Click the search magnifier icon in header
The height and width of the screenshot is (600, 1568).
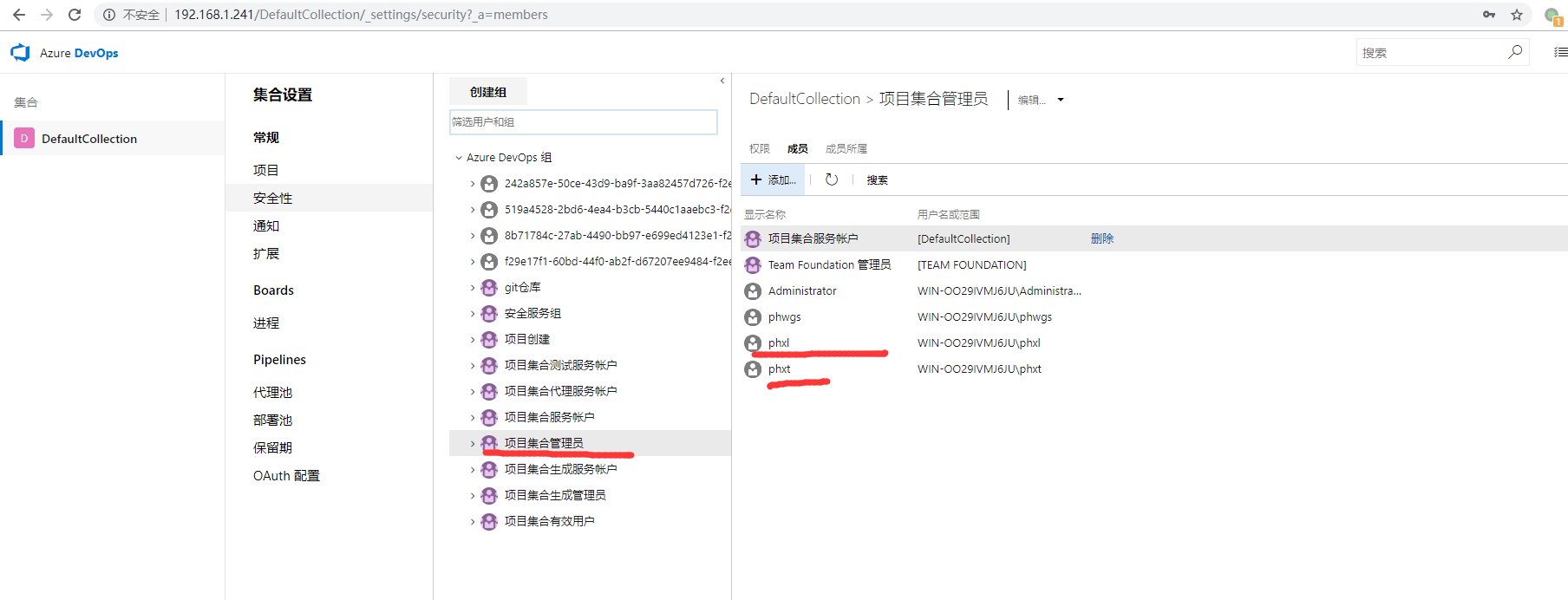pos(1514,52)
